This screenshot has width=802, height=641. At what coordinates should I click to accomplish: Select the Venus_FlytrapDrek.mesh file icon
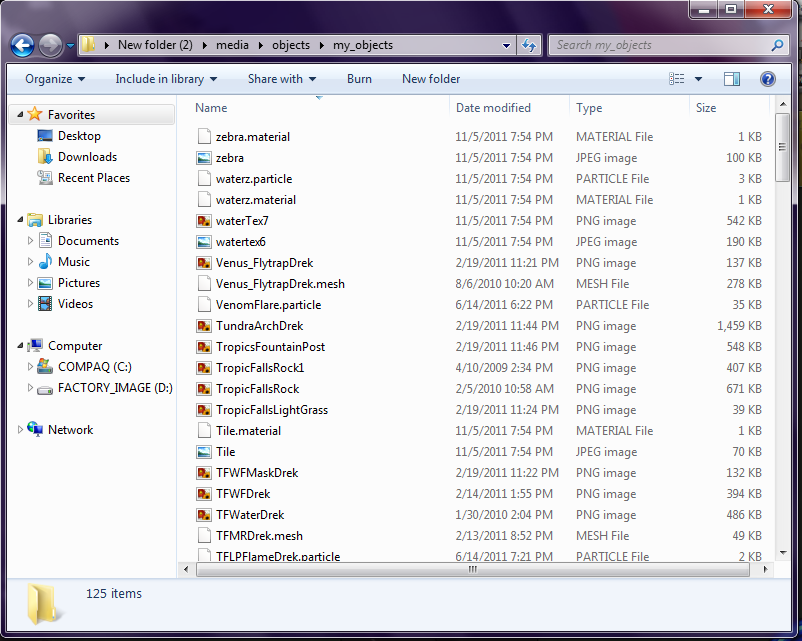(x=204, y=283)
